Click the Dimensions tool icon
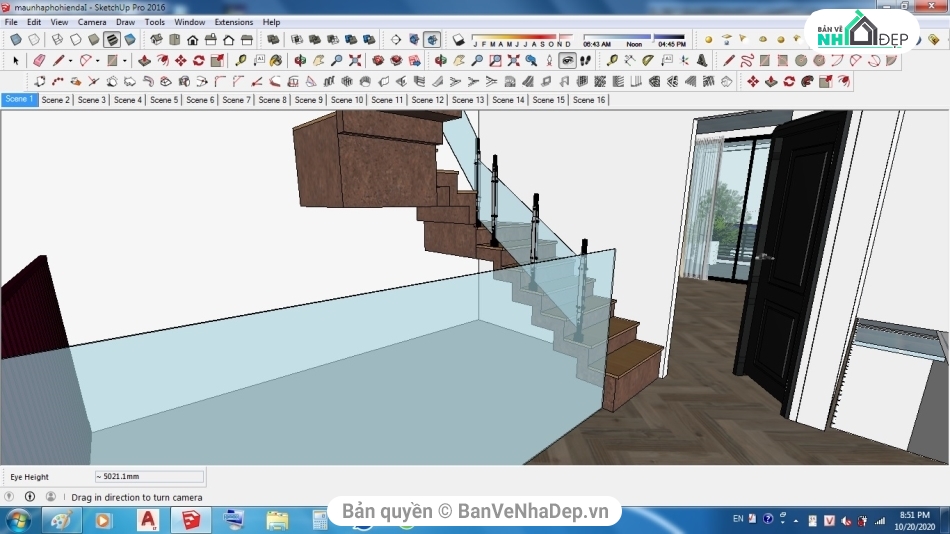The width and height of the screenshot is (950, 534). (x=630, y=61)
